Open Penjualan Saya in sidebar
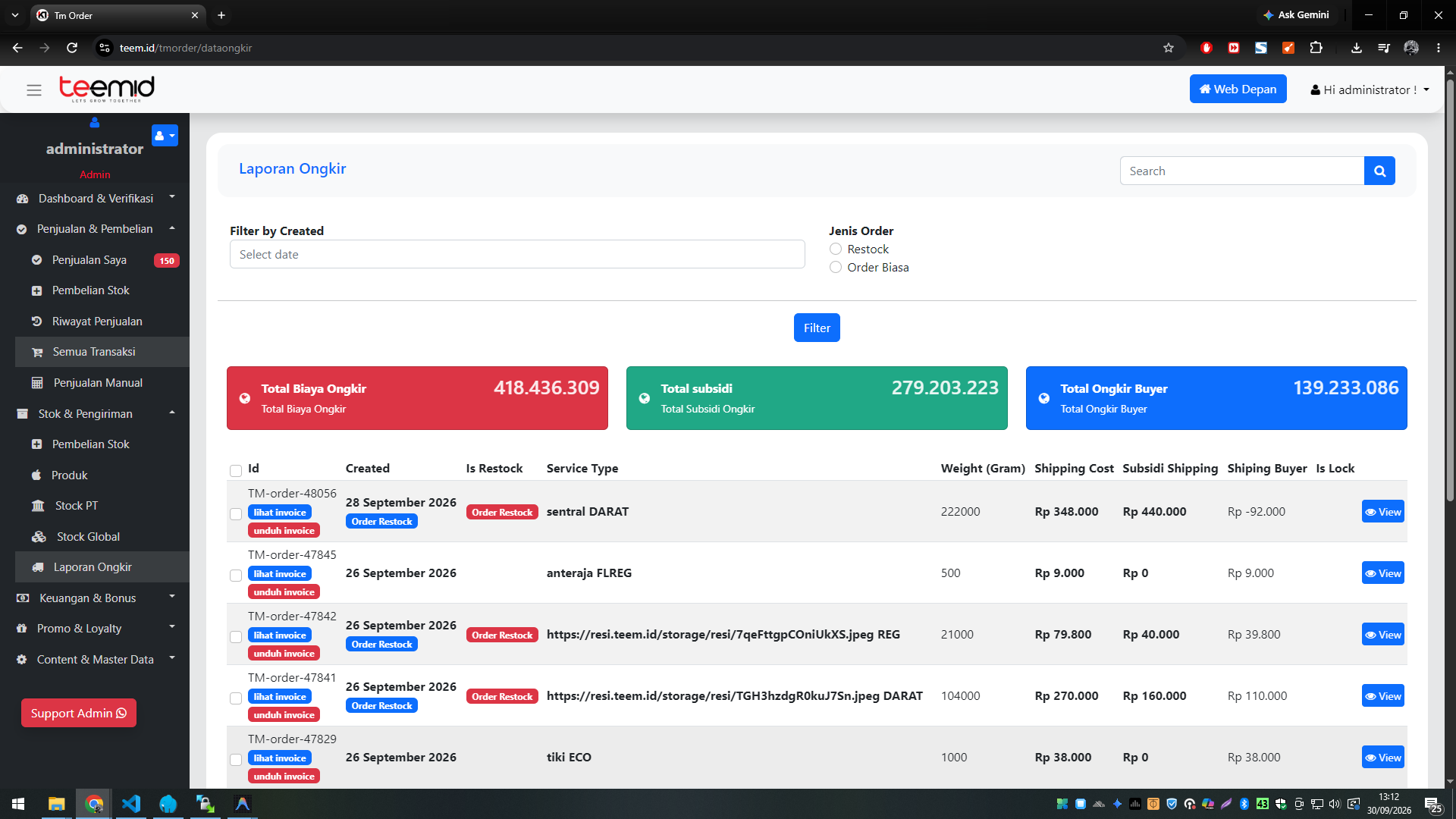This screenshot has width=1456, height=819. (x=102, y=259)
